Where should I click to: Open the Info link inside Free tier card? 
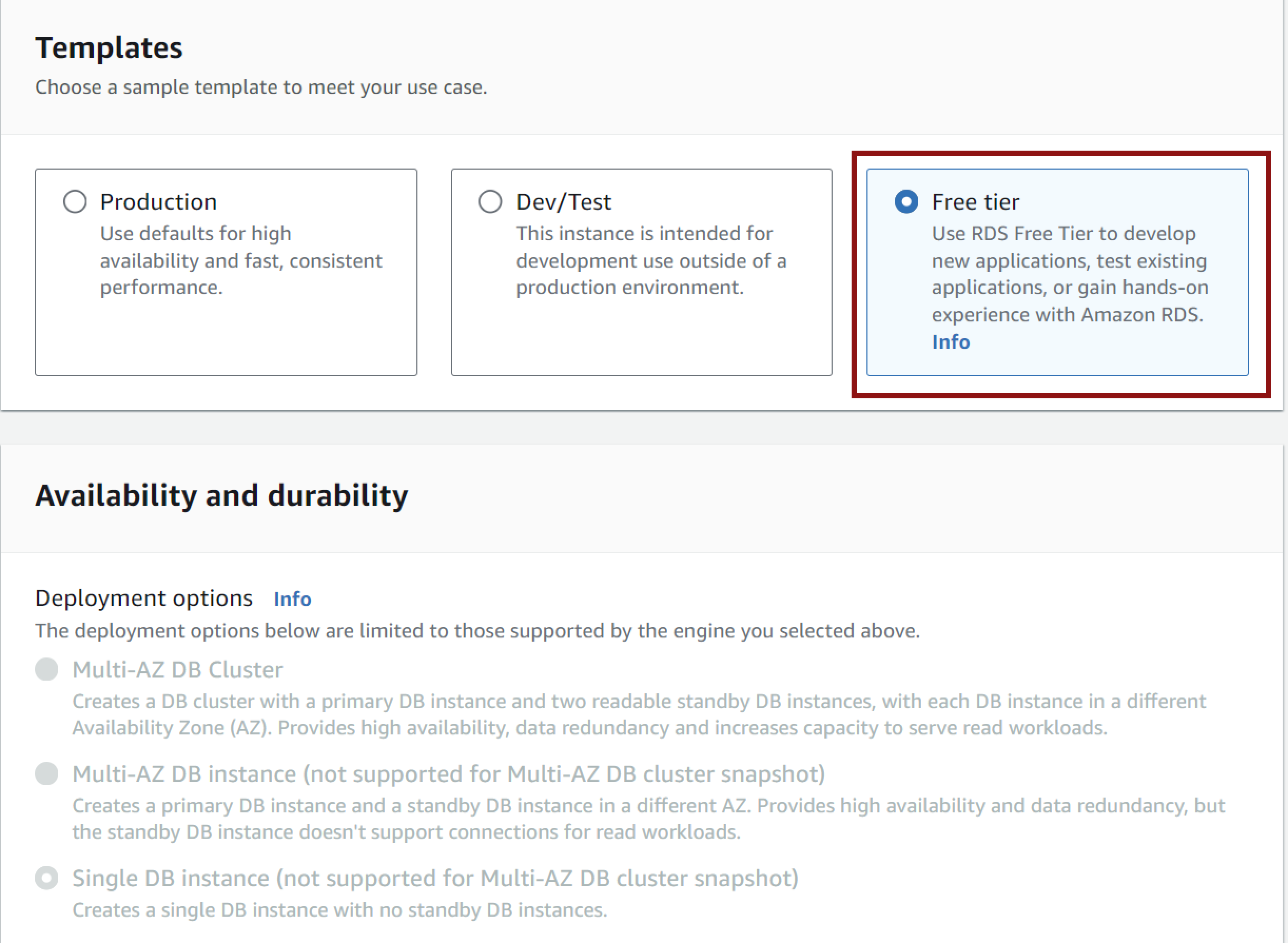click(x=951, y=342)
